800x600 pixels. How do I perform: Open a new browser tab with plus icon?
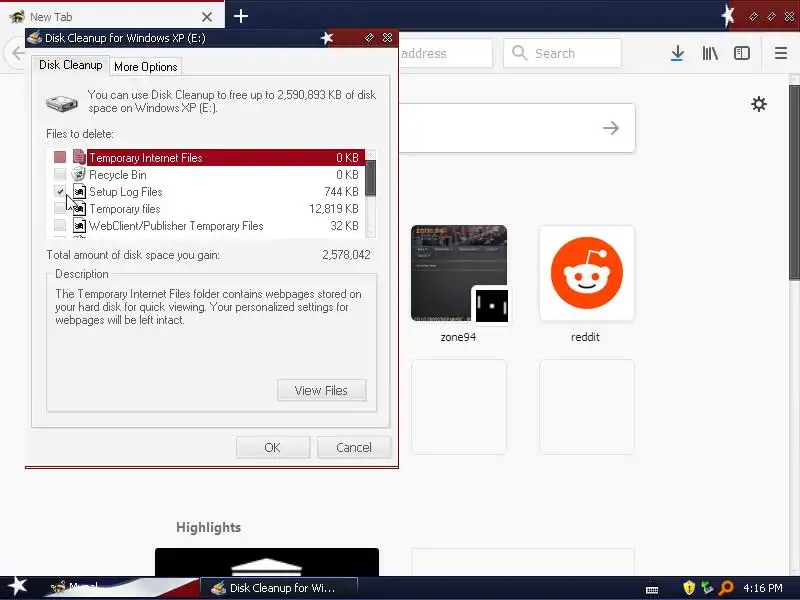(241, 16)
